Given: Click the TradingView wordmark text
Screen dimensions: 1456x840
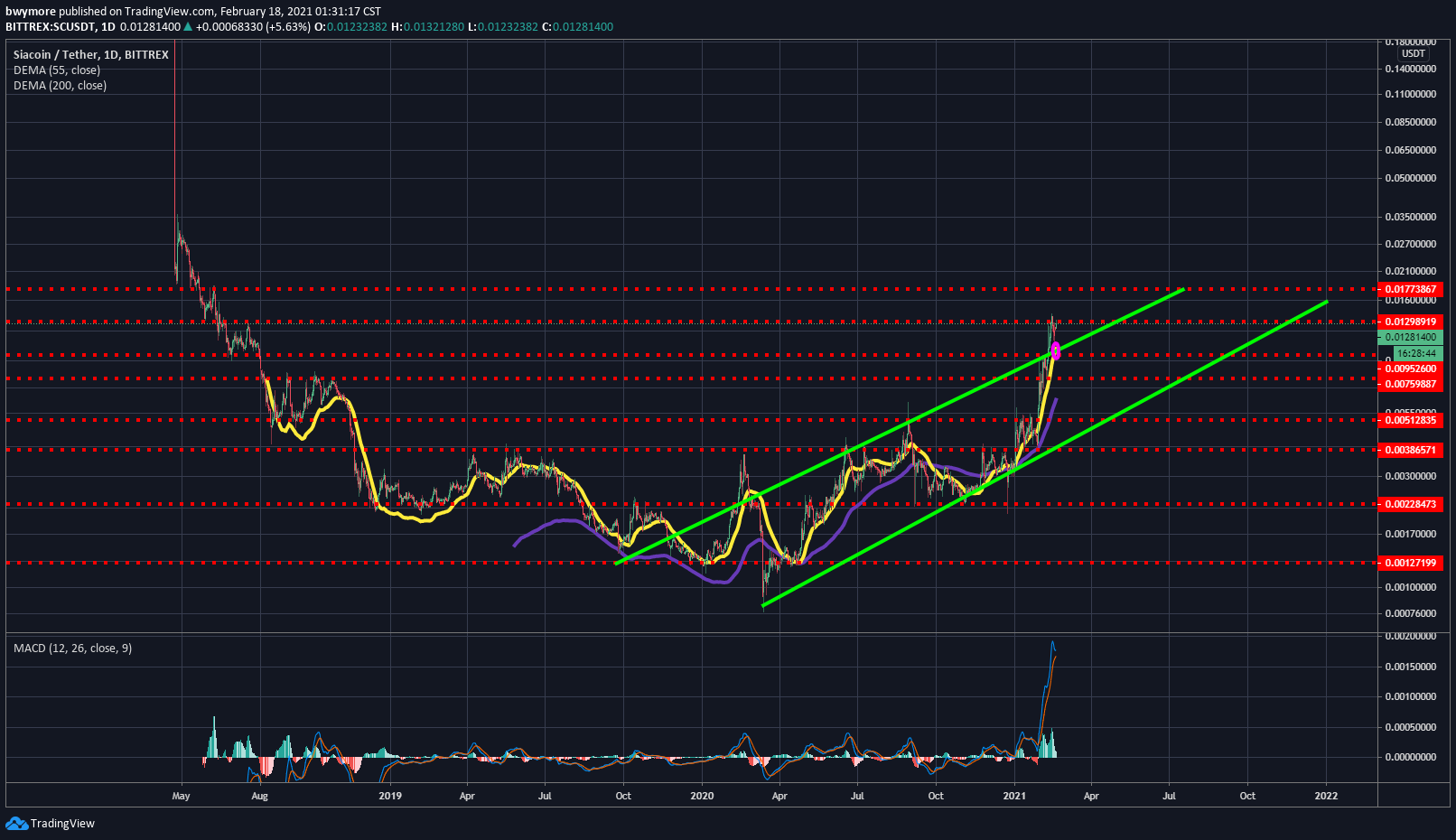Looking at the screenshot, I should 62,823.
